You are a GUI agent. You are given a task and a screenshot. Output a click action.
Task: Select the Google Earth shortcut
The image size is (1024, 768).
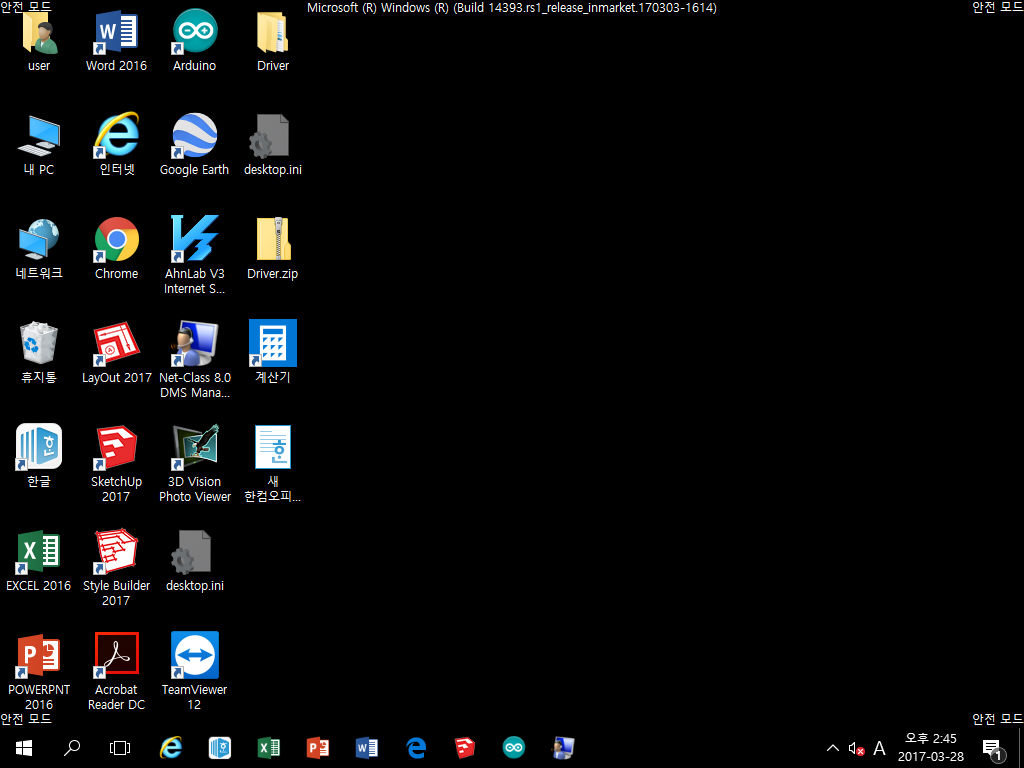coord(195,144)
